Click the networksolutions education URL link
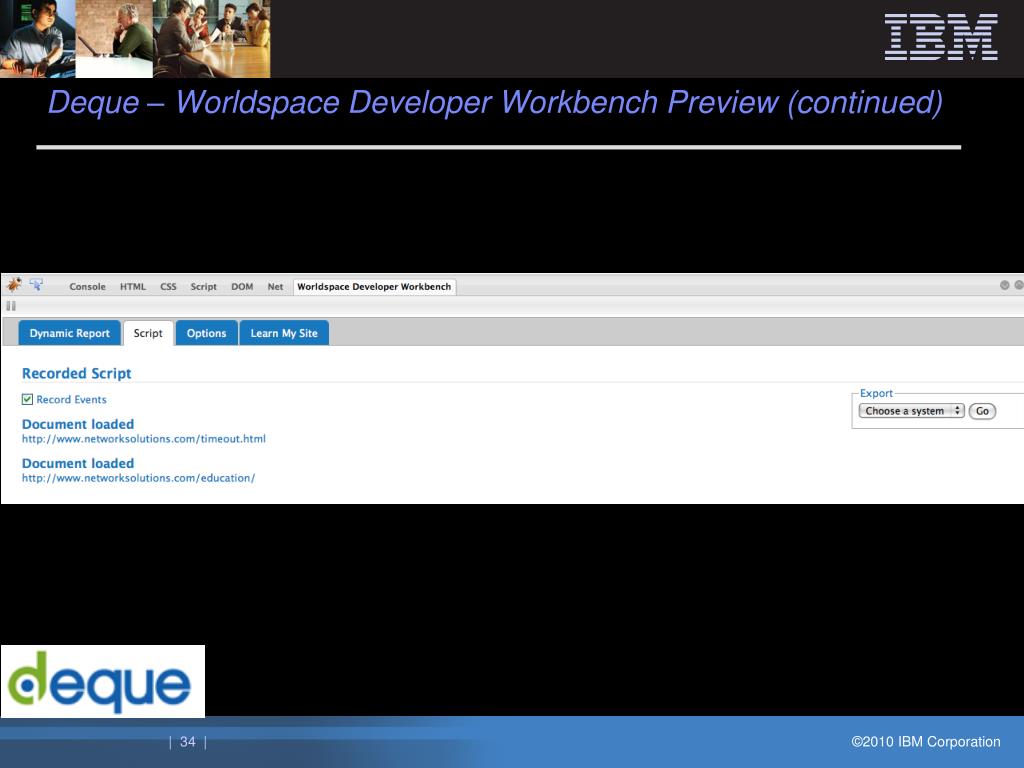This screenshot has width=1024, height=768. pyautogui.click(x=138, y=478)
